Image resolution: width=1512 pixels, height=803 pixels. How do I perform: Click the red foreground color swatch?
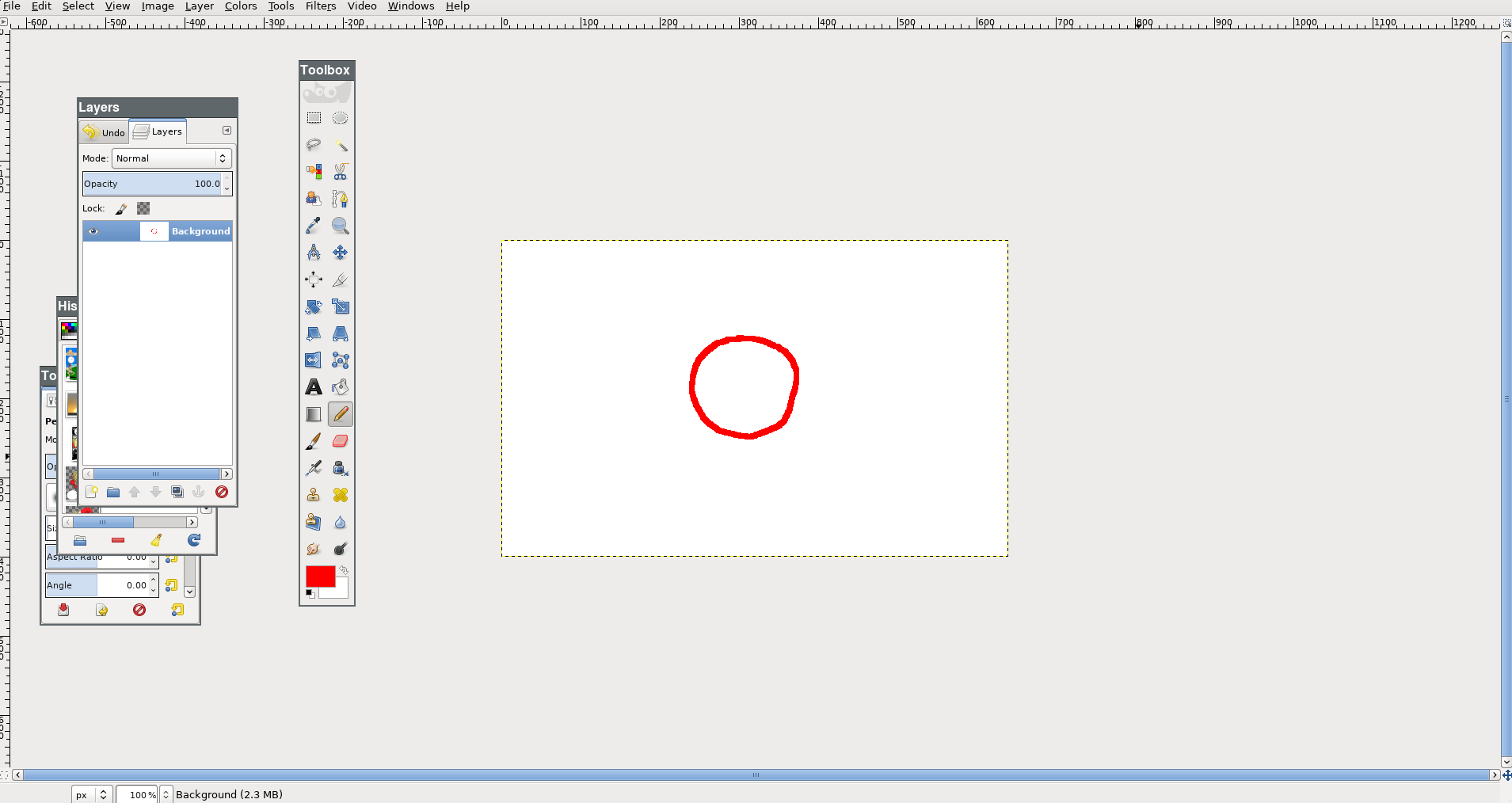318,576
